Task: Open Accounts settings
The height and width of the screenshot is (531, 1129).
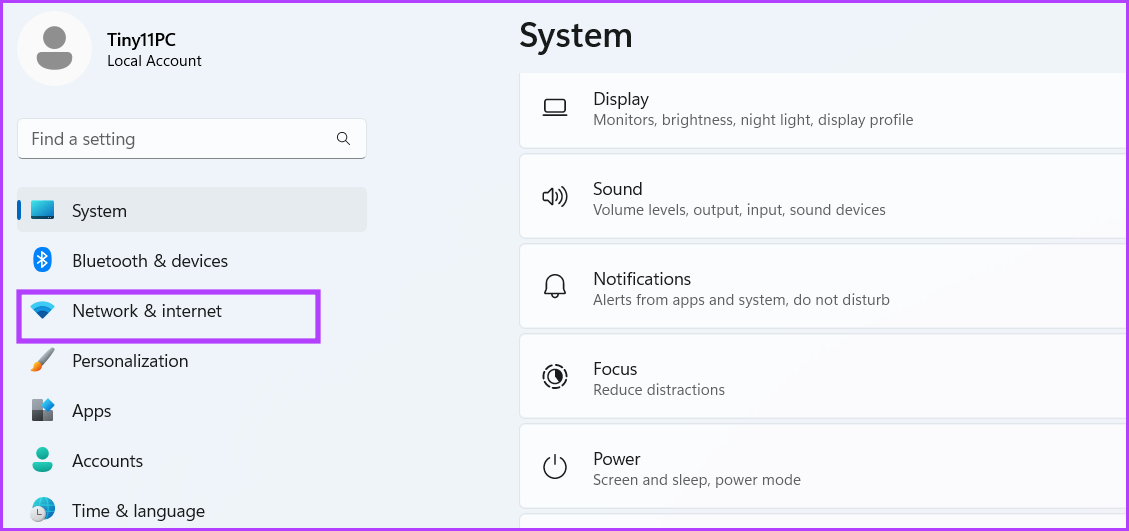Action: tap(192, 460)
